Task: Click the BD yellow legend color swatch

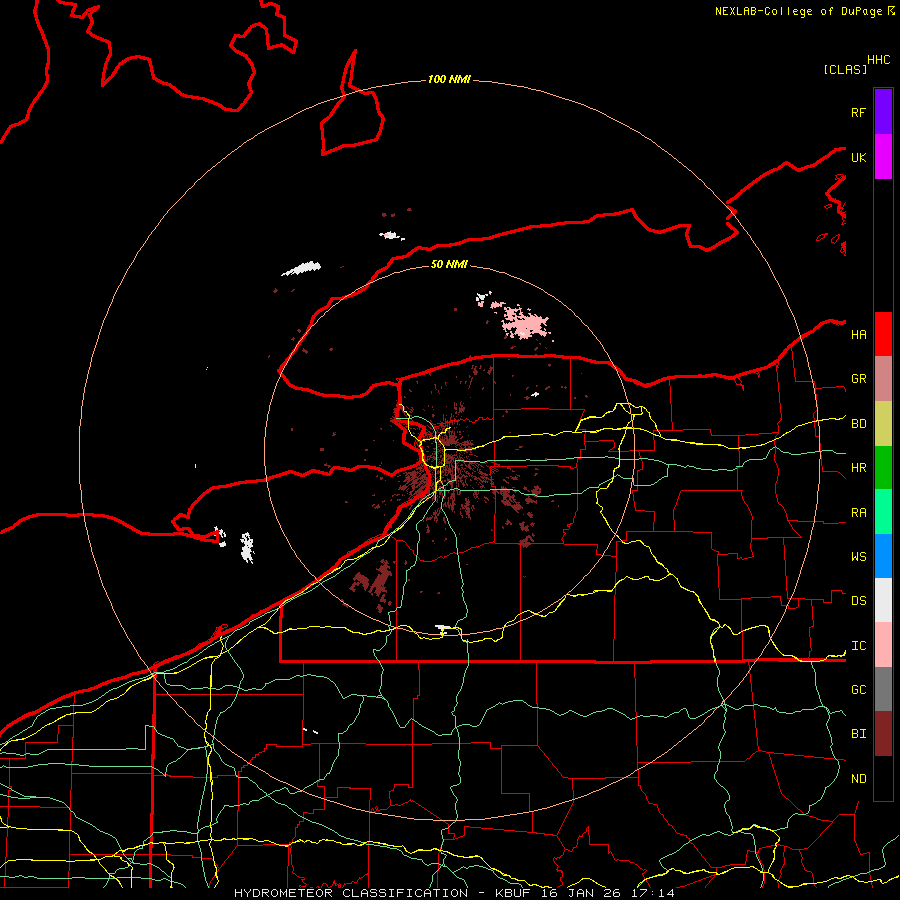Action: [x=883, y=423]
